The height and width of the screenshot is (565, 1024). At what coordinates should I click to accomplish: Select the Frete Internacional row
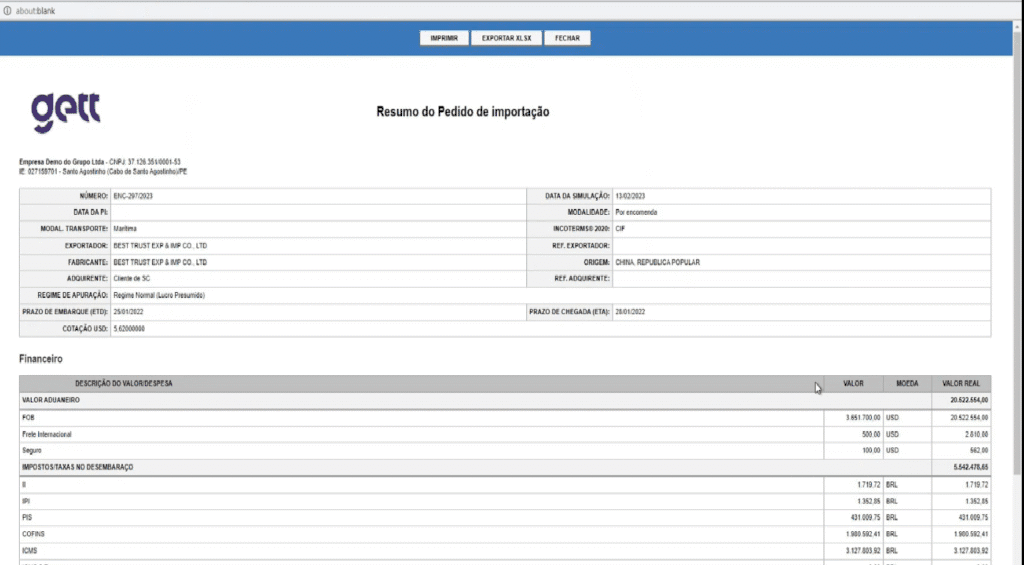pyautogui.click(x=46, y=434)
